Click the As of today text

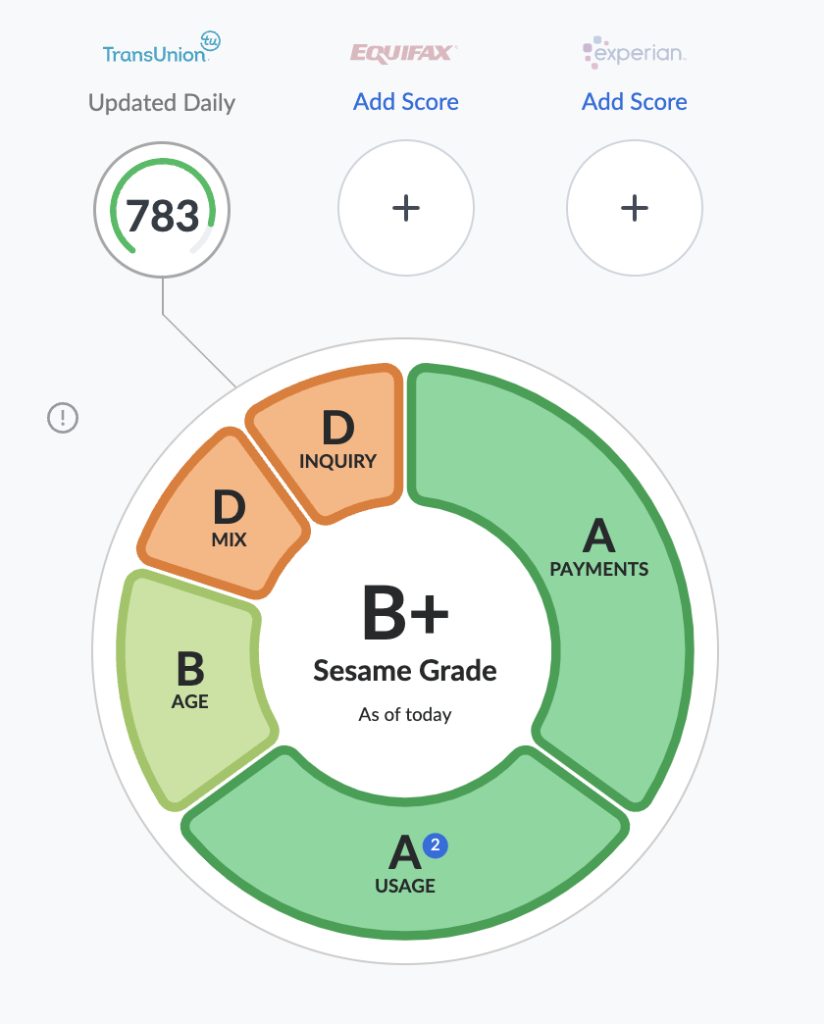pos(405,715)
